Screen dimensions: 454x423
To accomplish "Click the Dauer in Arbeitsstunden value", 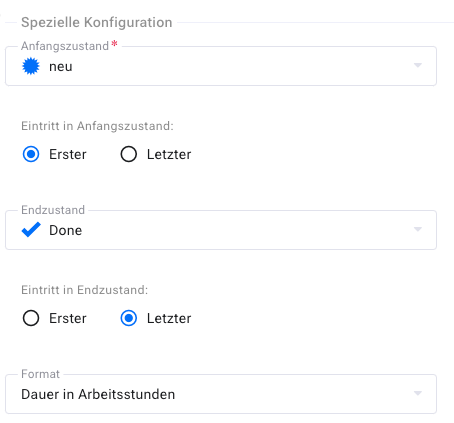I will [x=98, y=394].
